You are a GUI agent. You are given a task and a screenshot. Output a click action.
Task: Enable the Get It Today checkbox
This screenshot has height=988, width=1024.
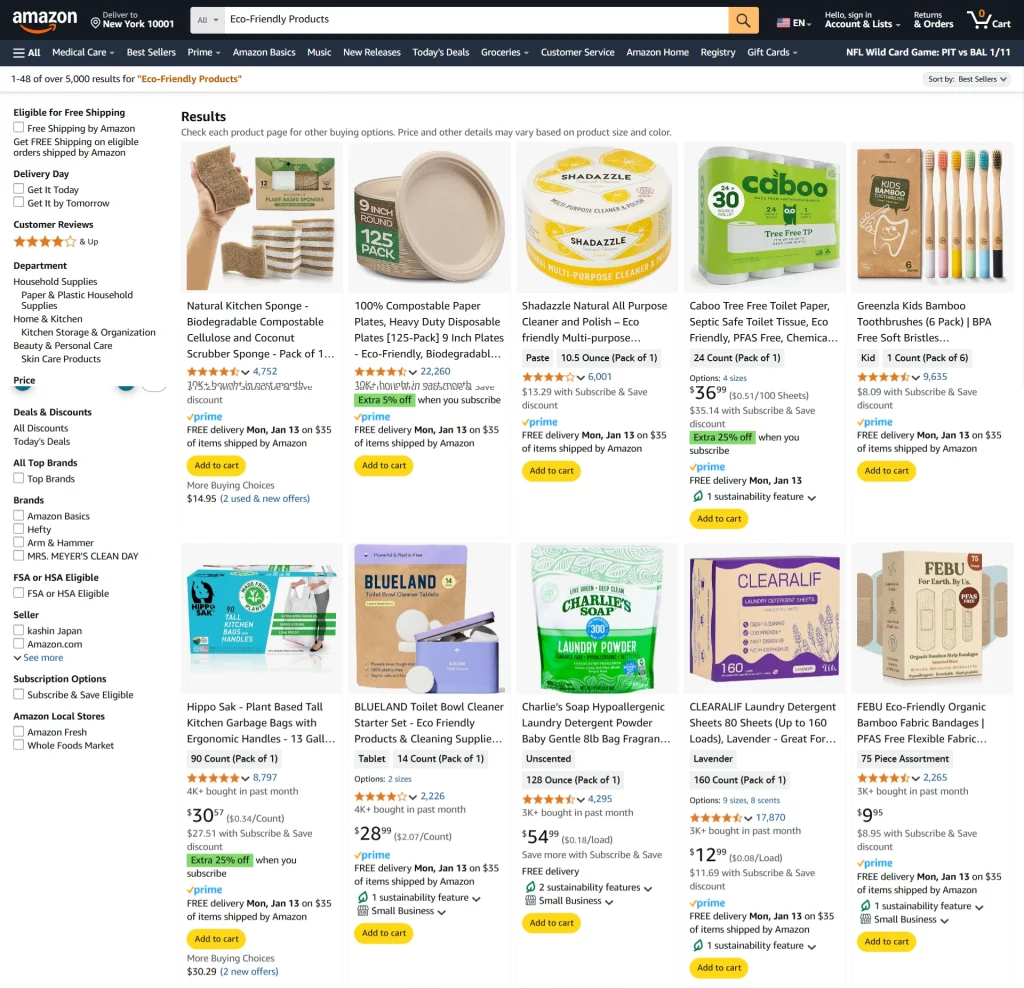pos(19,189)
